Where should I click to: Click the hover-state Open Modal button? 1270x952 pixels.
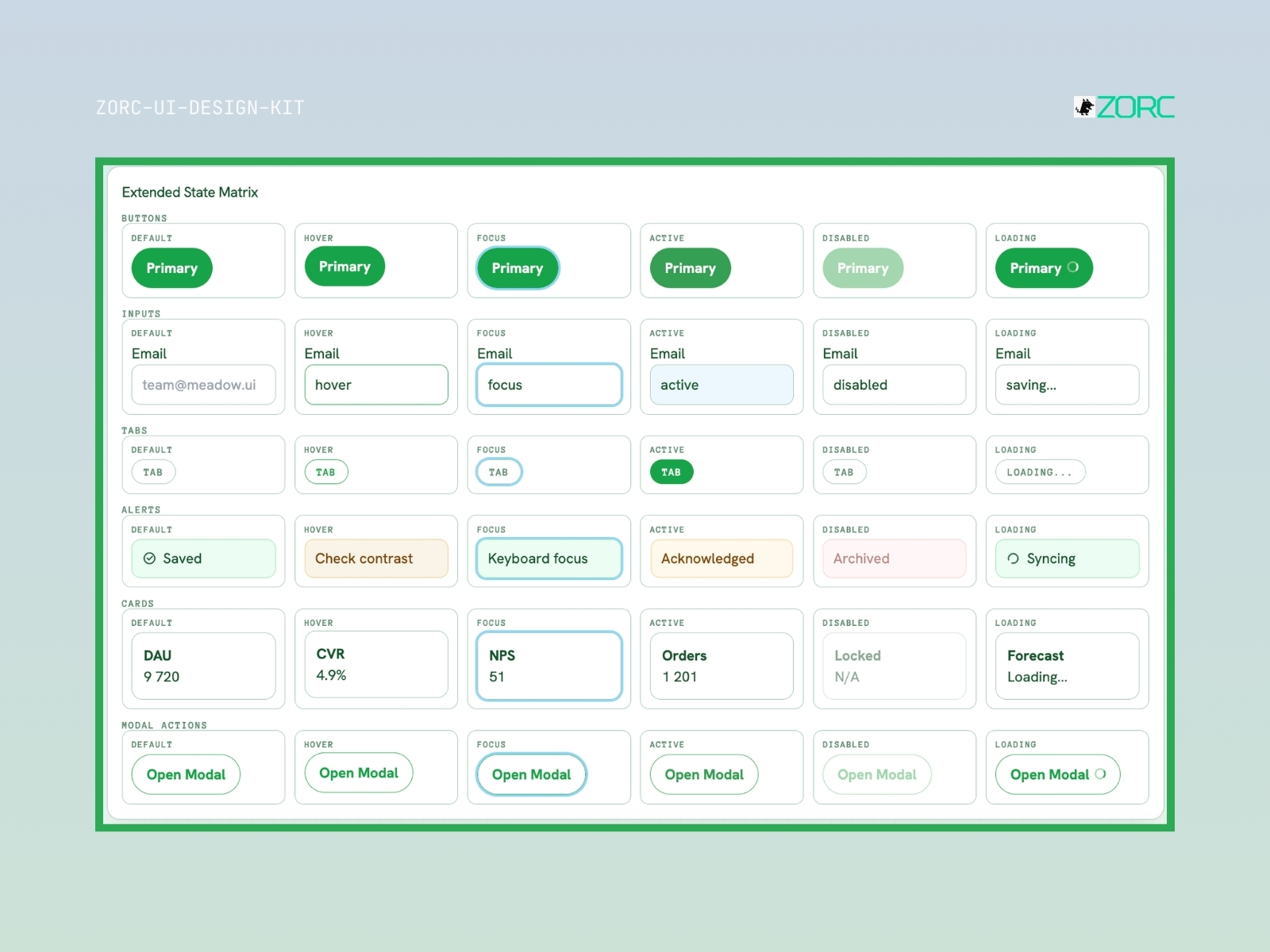[x=359, y=773]
